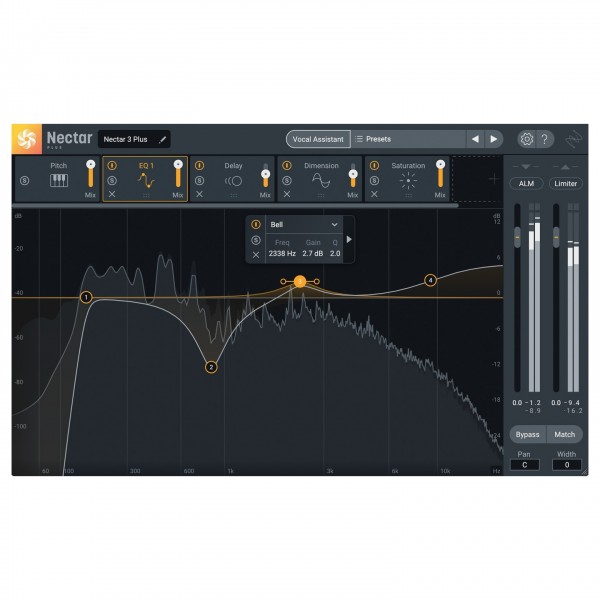Click the 2.0 Q value

(335, 253)
